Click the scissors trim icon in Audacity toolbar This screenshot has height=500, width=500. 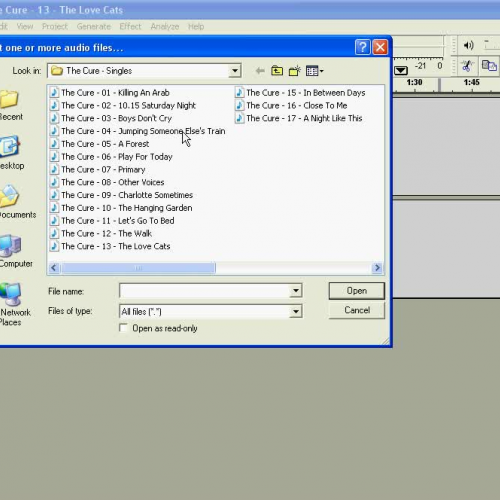[x=467, y=66]
